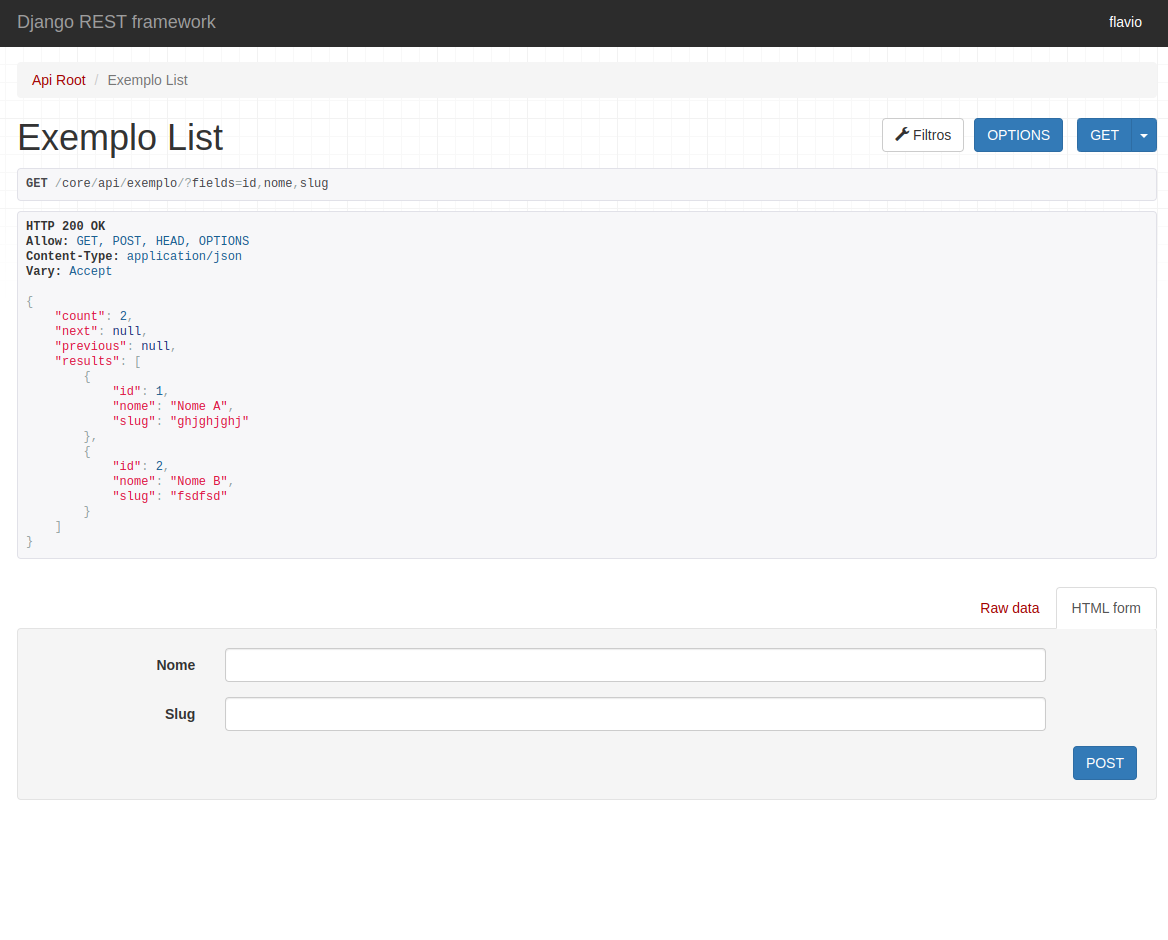Viewport: 1168px width, 940px height.
Task: Click the Slug form label
Action: (180, 714)
